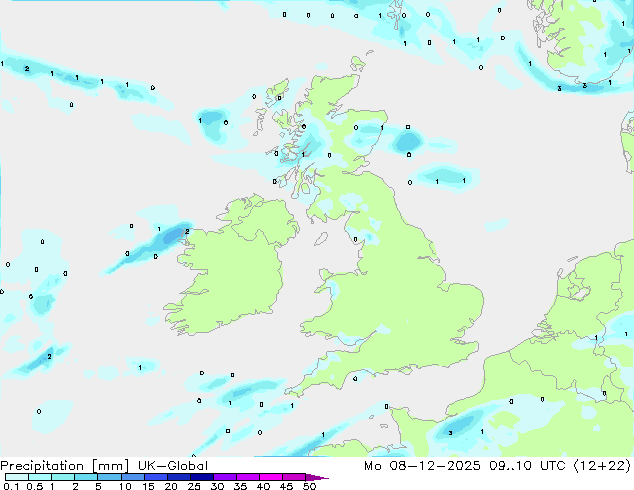Click the '40' legend scale value
634x490 pixels.
263,486
